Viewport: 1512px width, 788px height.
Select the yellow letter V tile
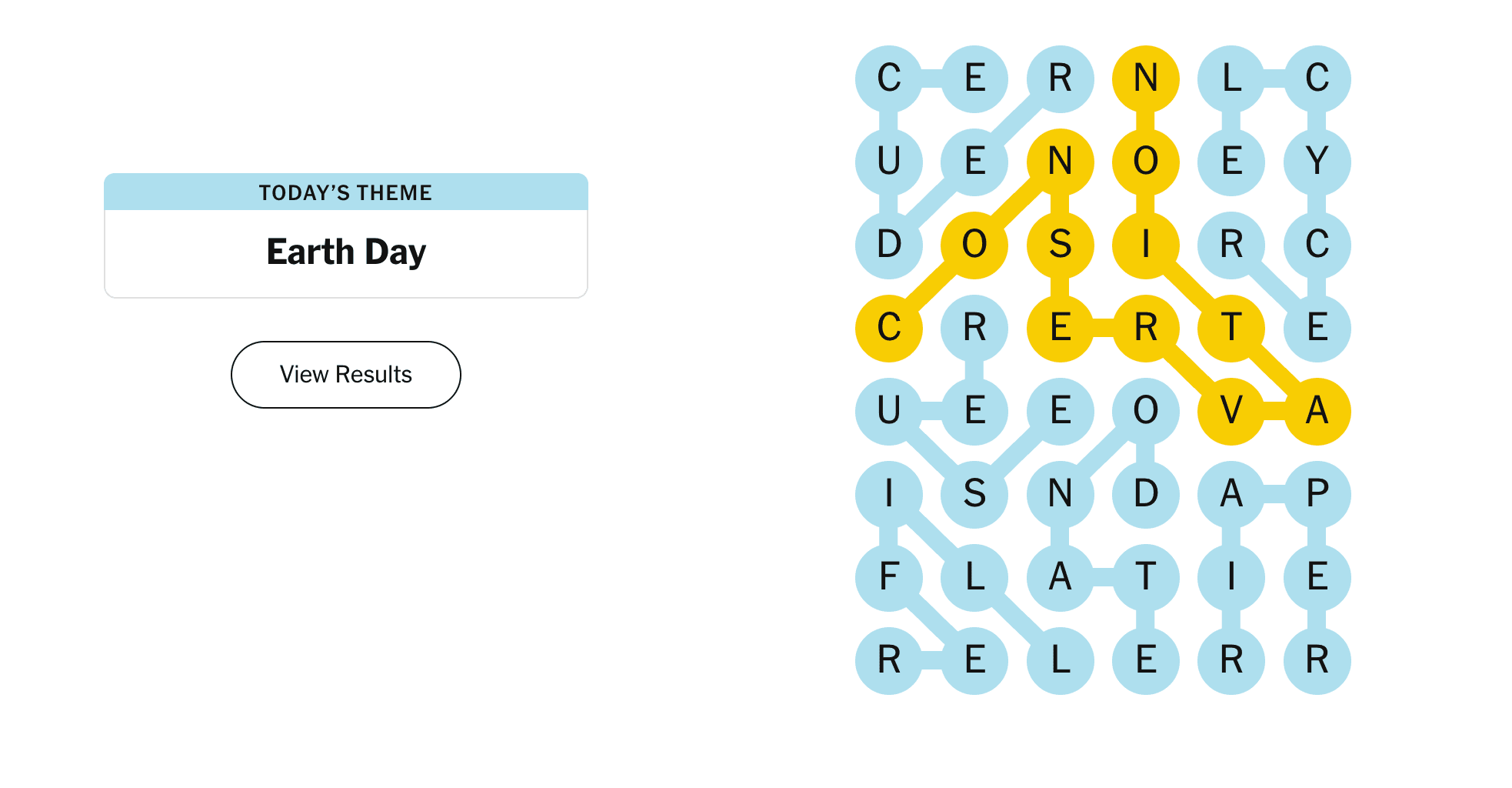click(1231, 411)
